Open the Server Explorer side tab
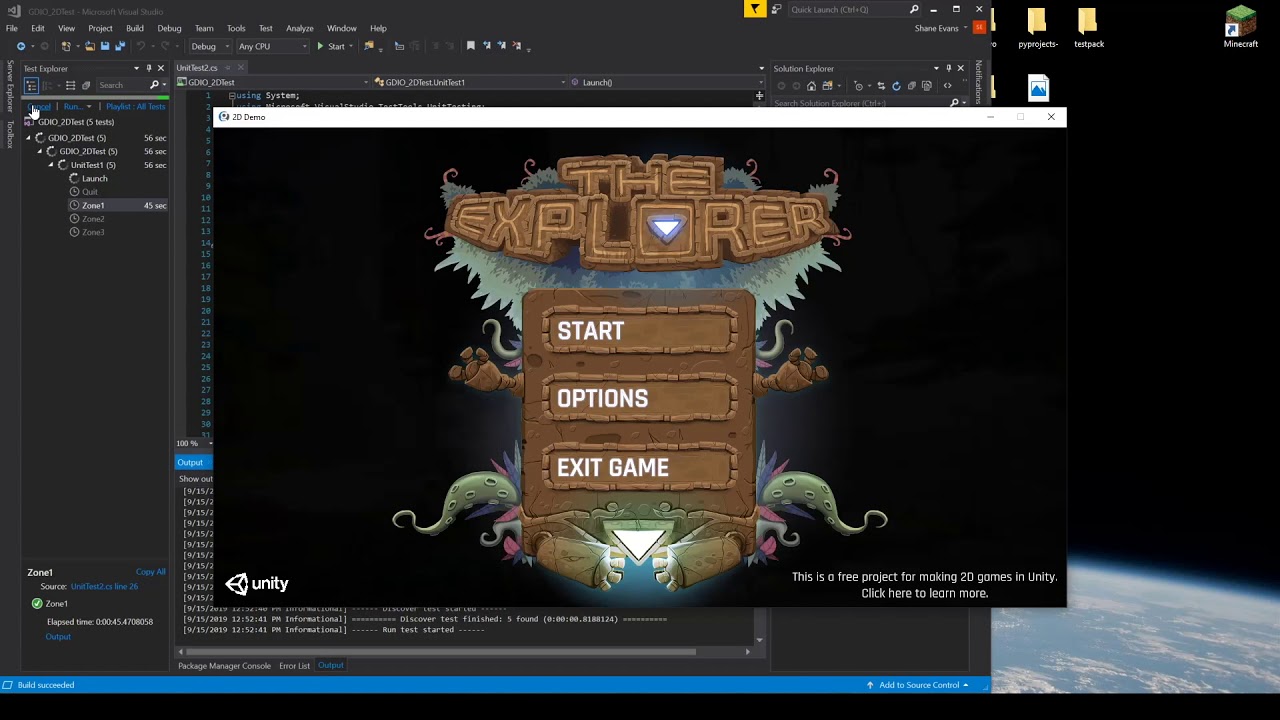 [x=10, y=87]
